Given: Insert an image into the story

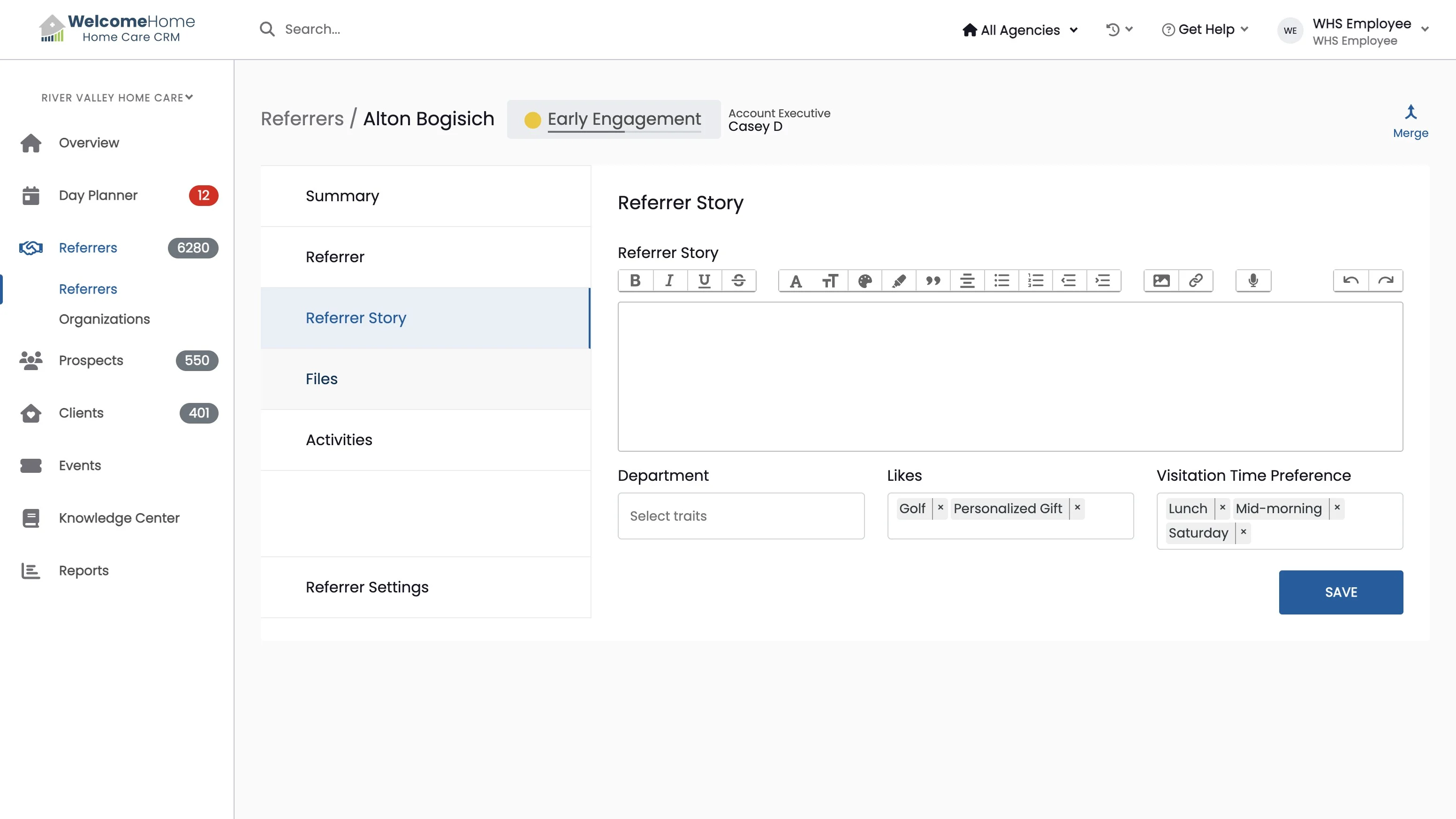Looking at the screenshot, I should point(1161,281).
